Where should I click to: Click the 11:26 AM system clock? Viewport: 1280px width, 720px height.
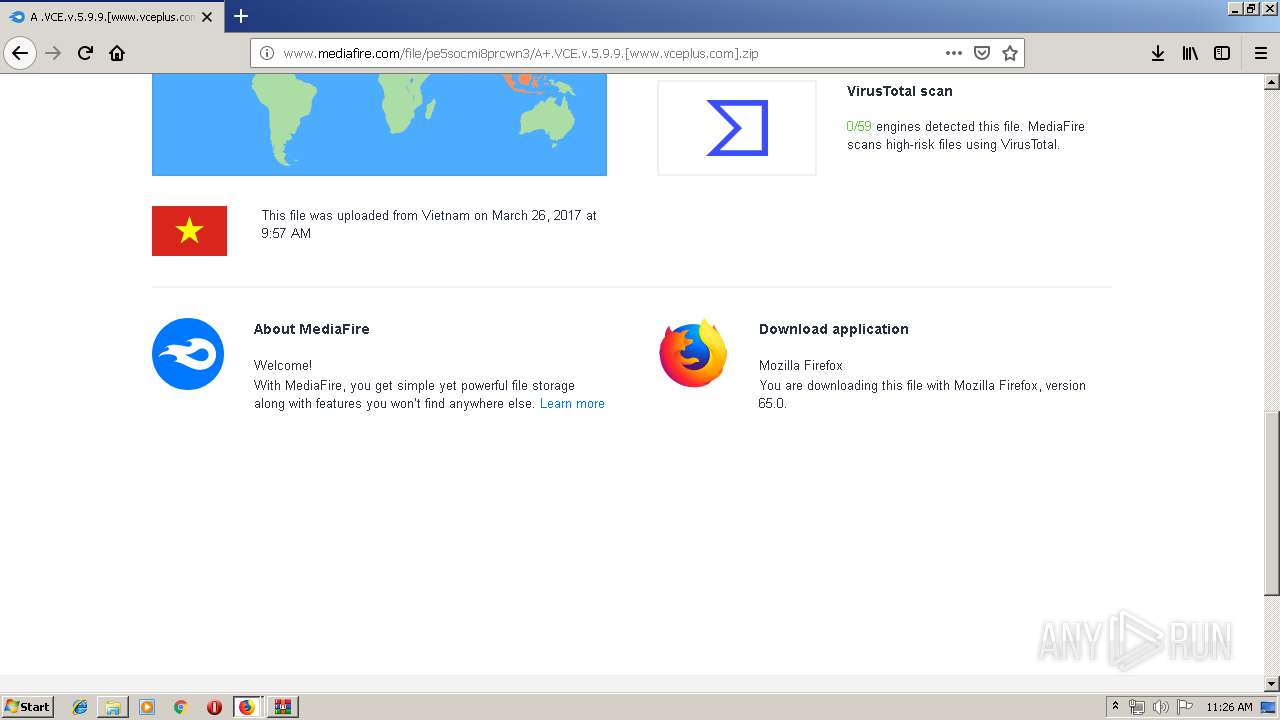(x=1229, y=707)
